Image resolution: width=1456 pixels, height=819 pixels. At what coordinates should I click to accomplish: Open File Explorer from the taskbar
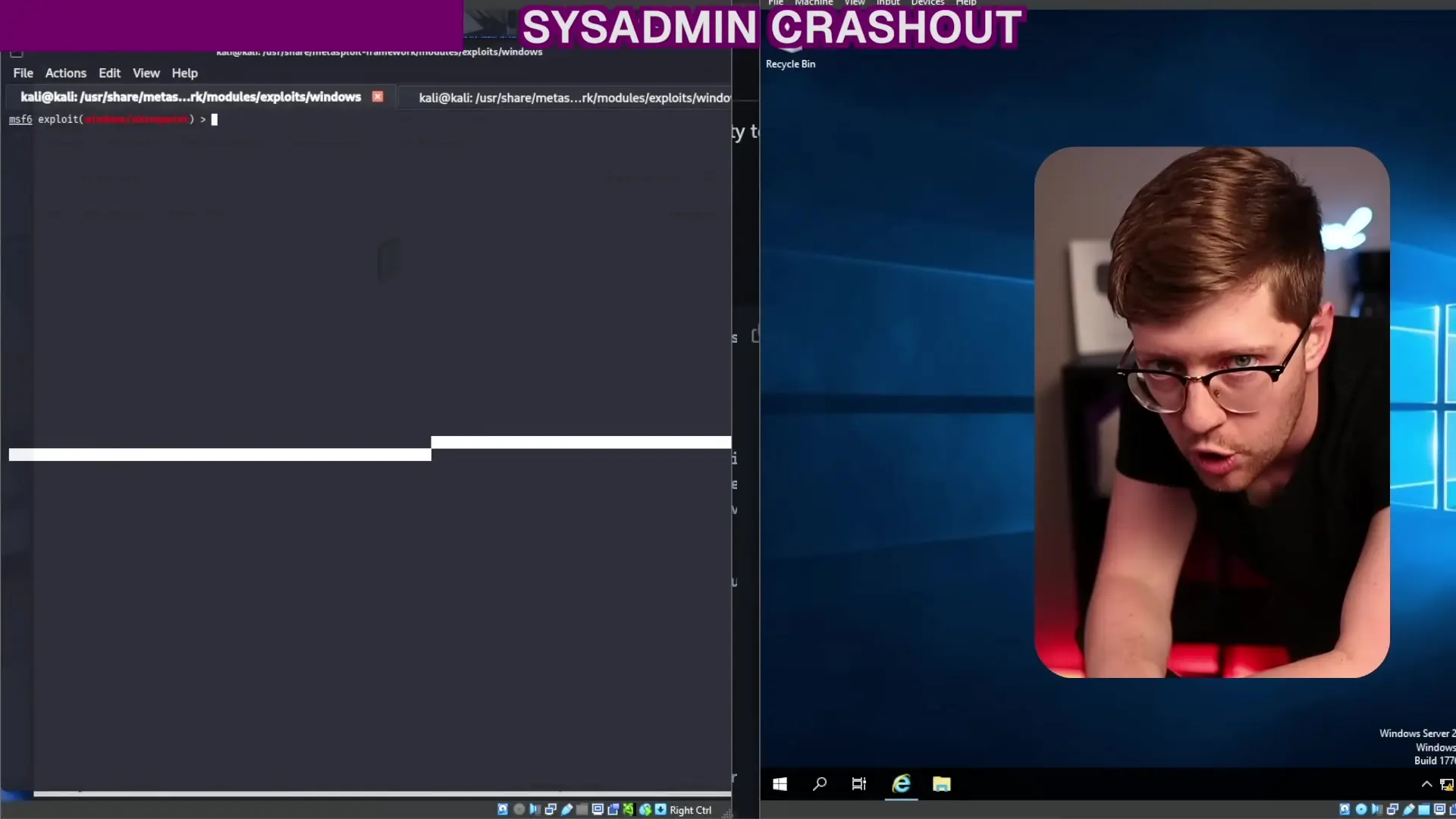click(941, 784)
